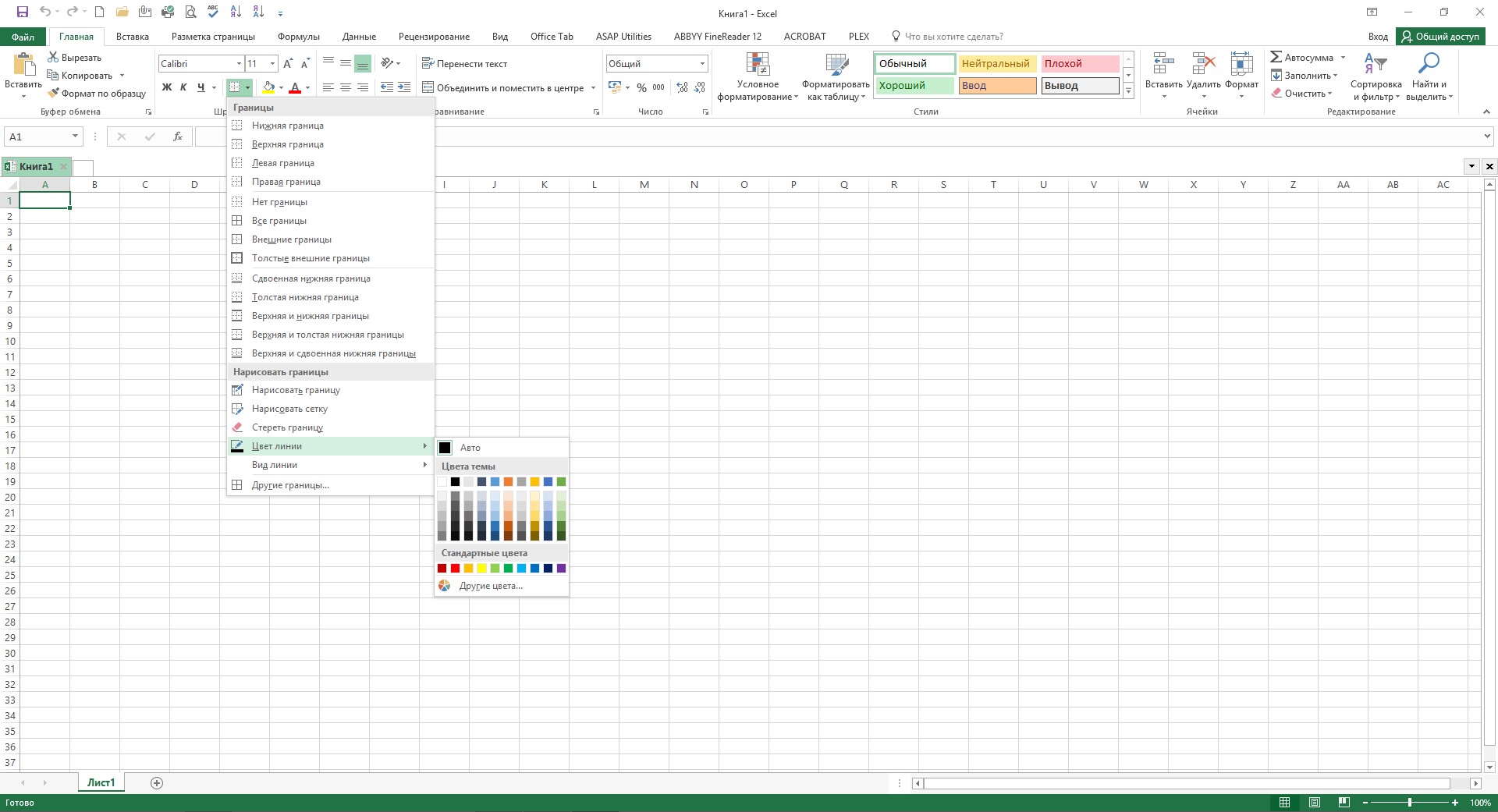The width and height of the screenshot is (1498, 812).
Task: Open the Файл menu tab
Action: coord(23,37)
